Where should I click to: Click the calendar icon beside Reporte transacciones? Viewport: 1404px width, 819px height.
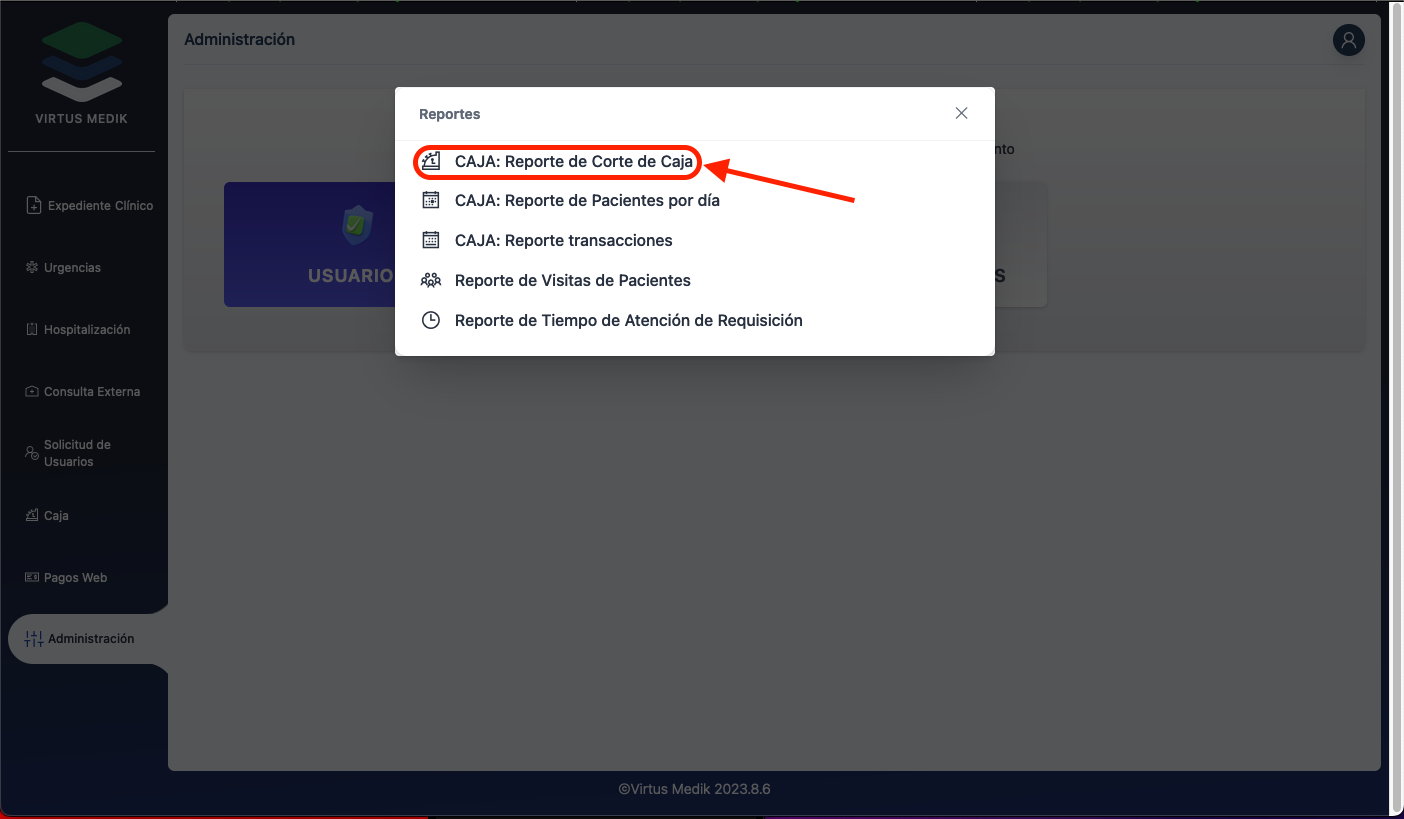[x=431, y=240]
